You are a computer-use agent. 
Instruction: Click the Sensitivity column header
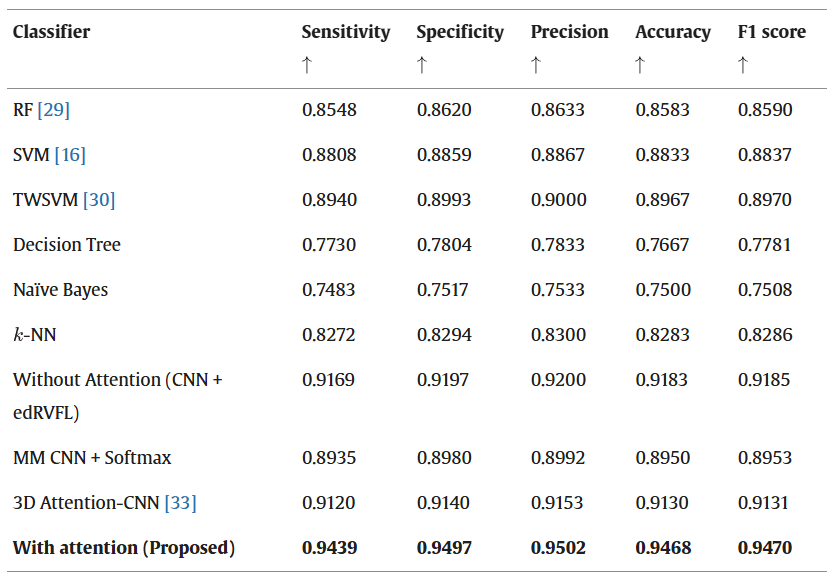[345, 32]
